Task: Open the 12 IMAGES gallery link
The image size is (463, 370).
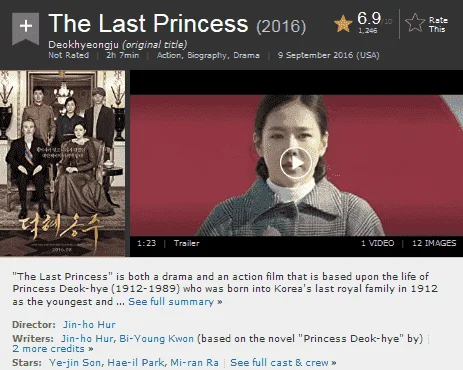Action: point(434,243)
